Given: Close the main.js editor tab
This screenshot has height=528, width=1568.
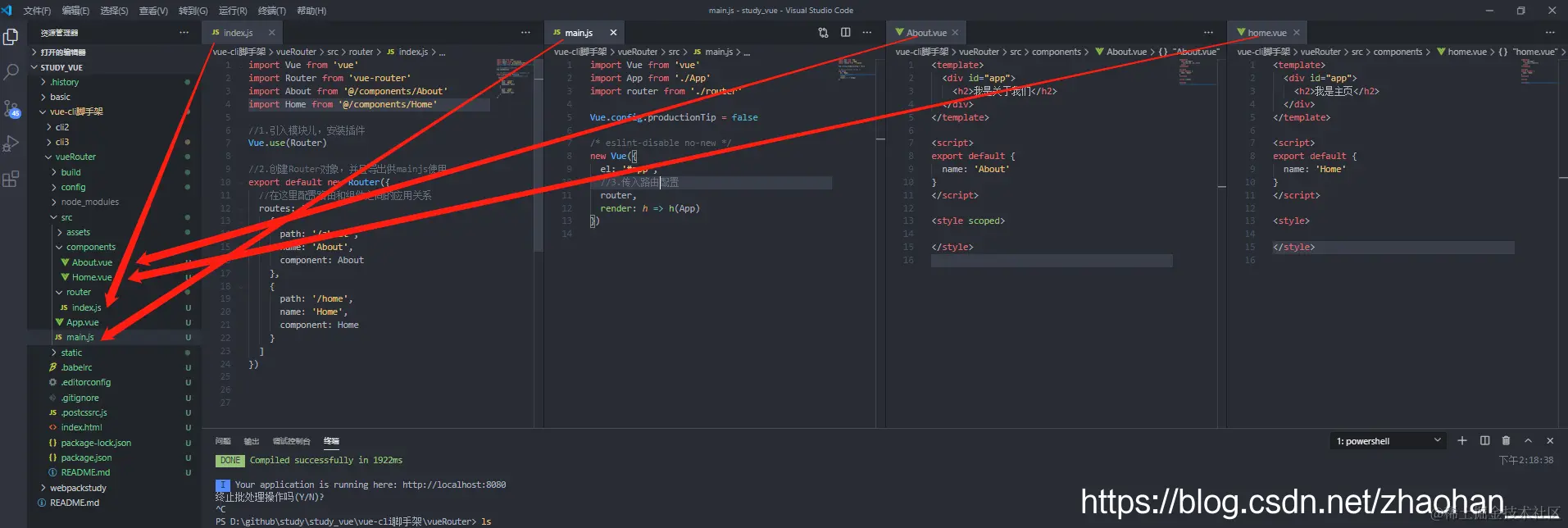Looking at the screenshot, I should (613, 33).
